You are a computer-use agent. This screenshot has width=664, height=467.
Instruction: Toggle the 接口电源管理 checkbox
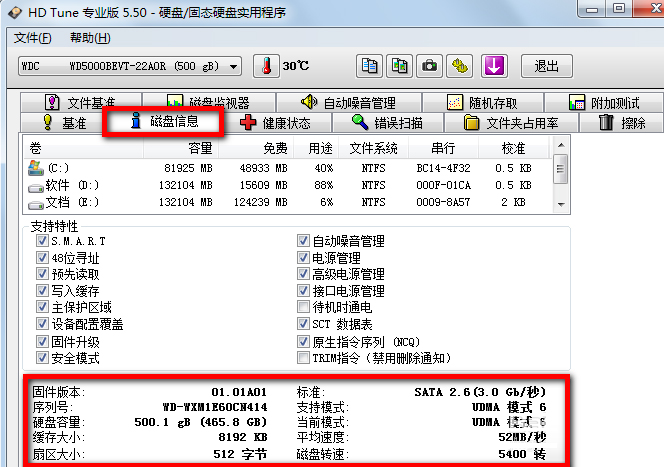pyautogui.click(x=303, y=290)
